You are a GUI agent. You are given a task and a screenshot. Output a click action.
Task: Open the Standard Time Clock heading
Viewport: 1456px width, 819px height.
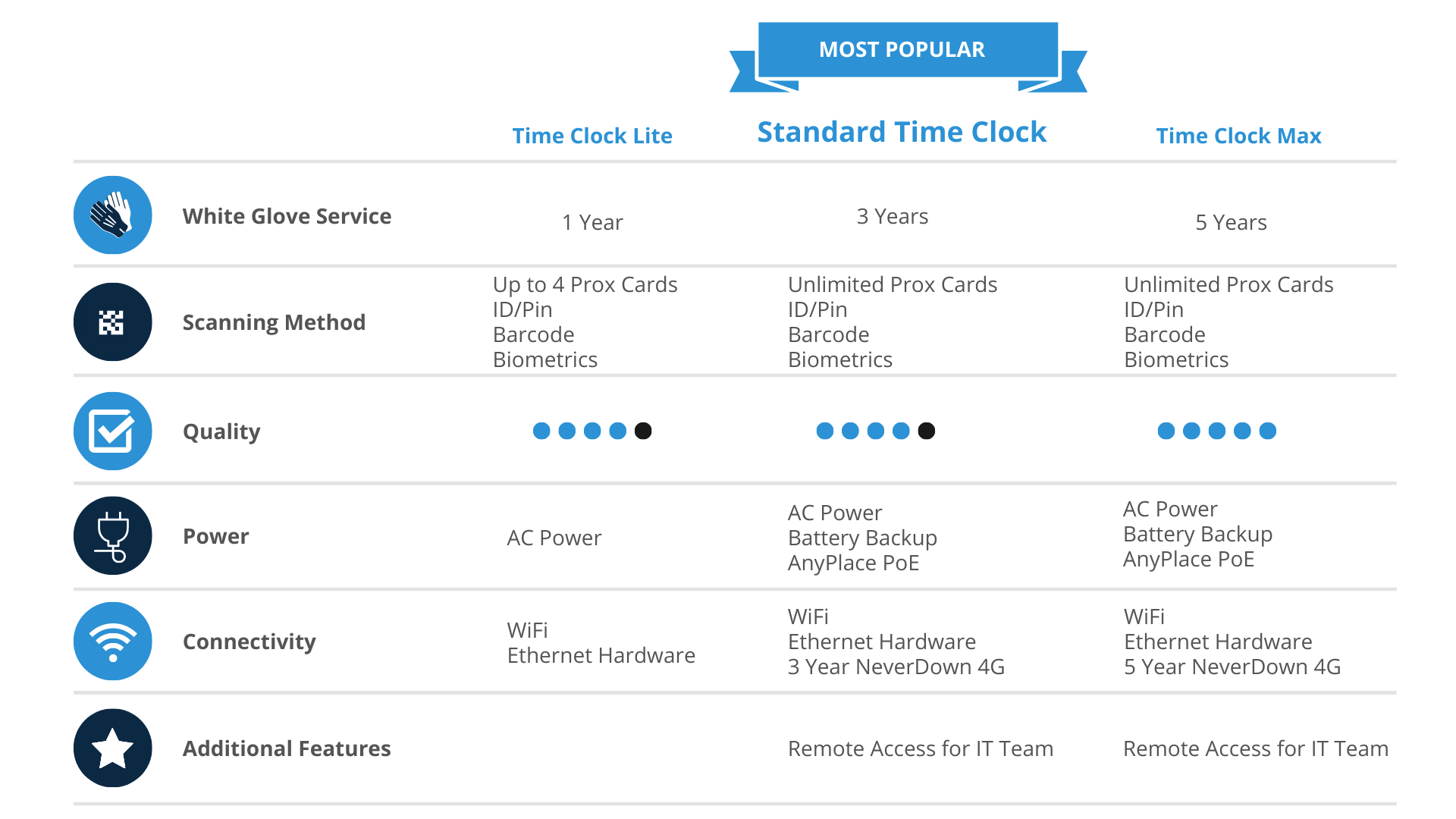tap(902, 132)
